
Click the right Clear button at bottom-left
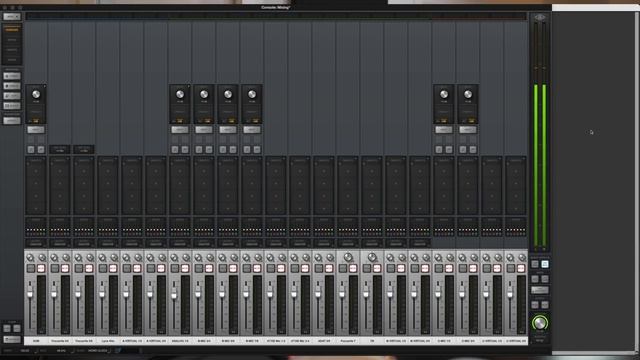tap(17, 328)
